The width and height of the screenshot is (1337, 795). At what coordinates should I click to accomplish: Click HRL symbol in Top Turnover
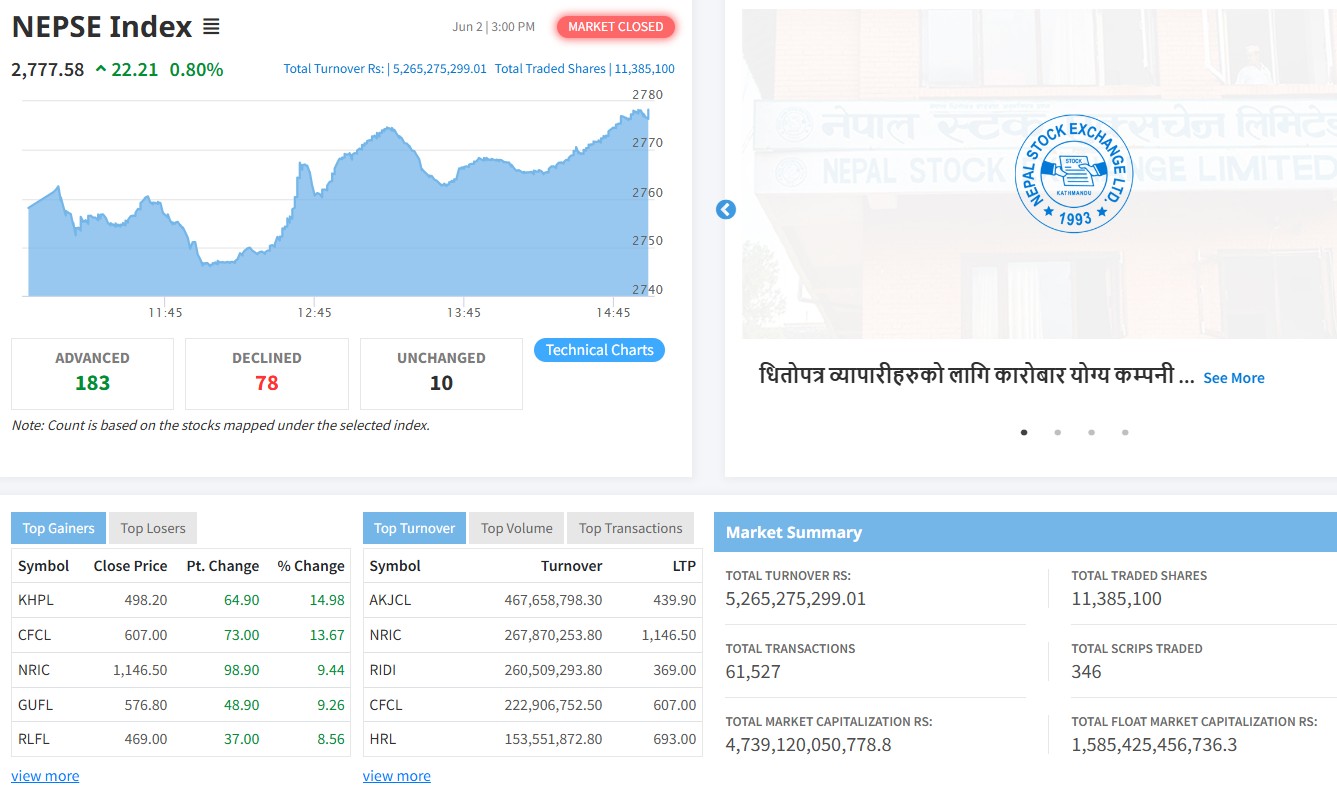point(382,739)
